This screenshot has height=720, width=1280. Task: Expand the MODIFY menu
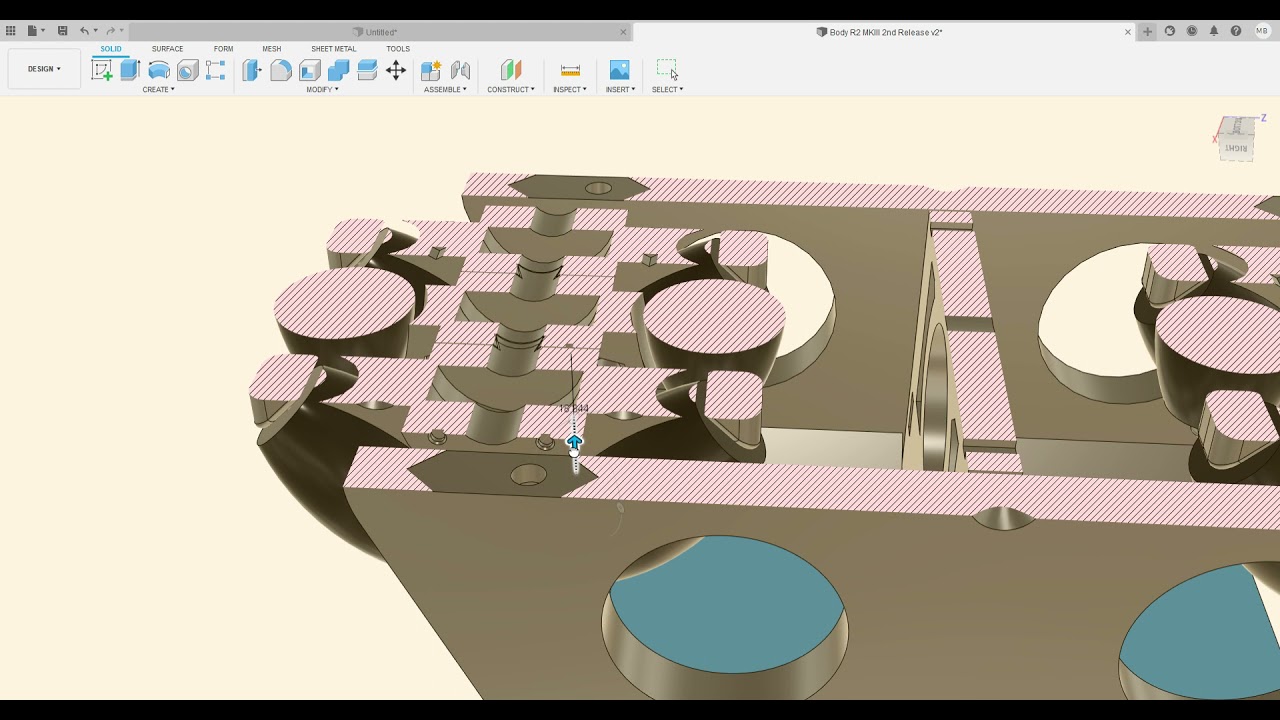click(x=322, y=90)
